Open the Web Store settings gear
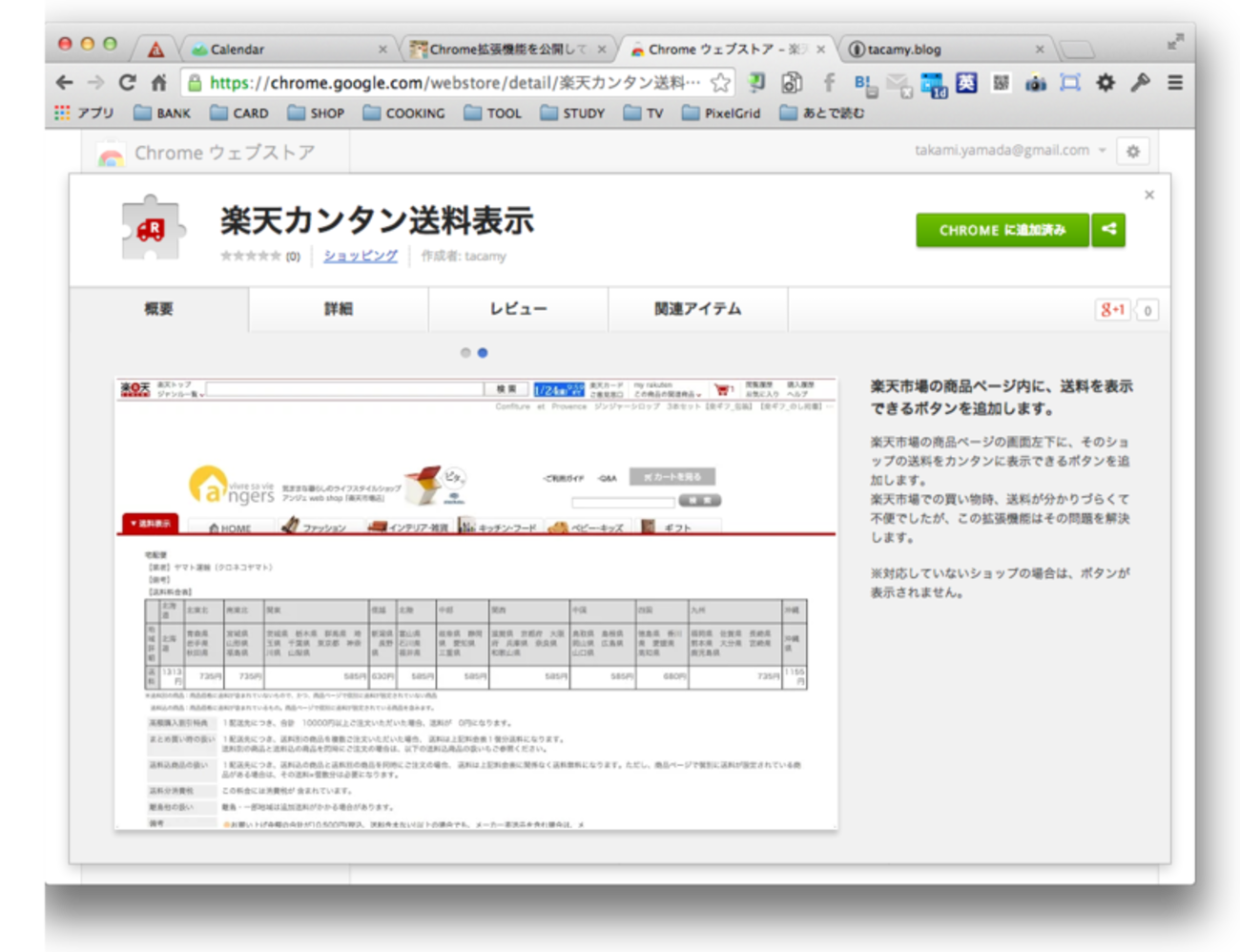 (1133, 152)
